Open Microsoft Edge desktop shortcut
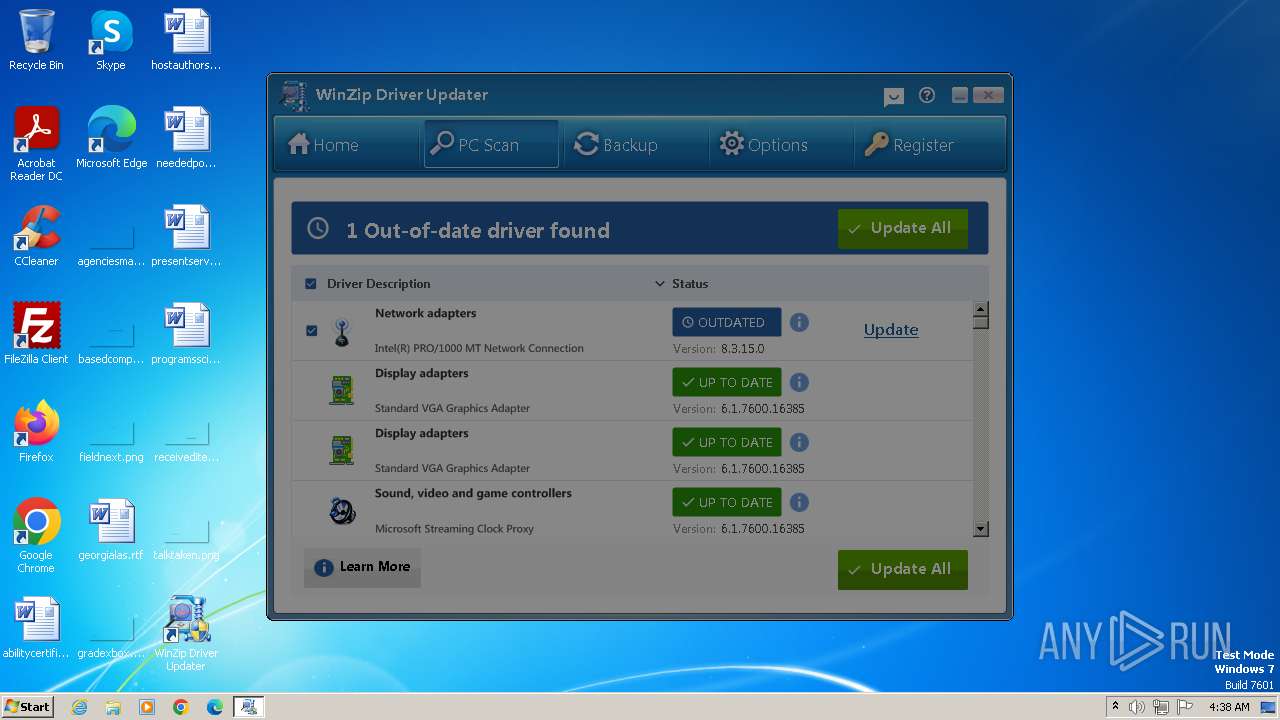1280x720 pixels. pos(111,138)
